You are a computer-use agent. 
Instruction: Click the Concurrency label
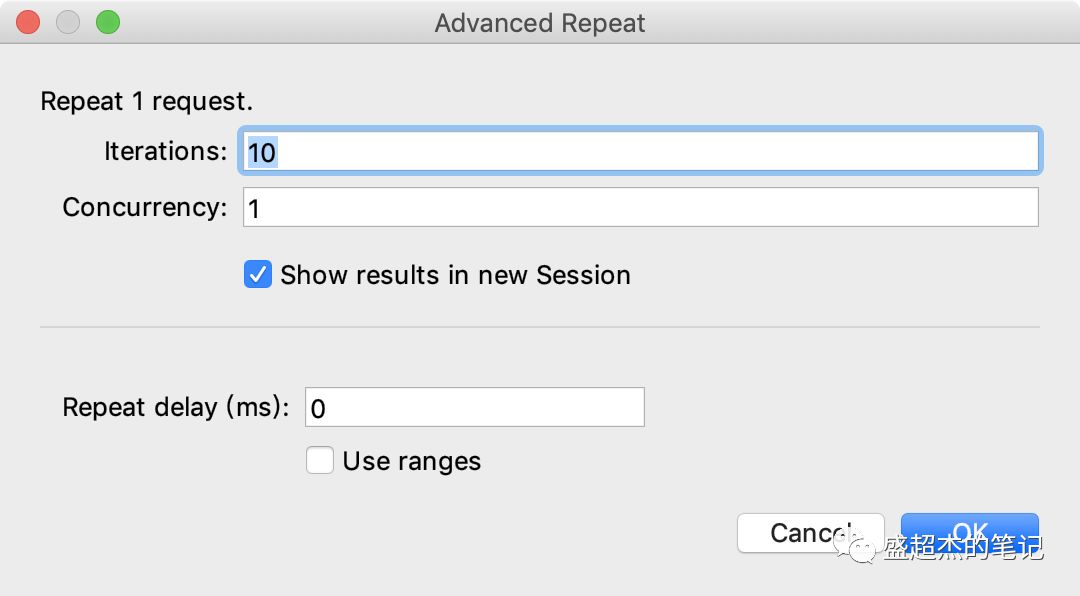click(x=145, y=207)
